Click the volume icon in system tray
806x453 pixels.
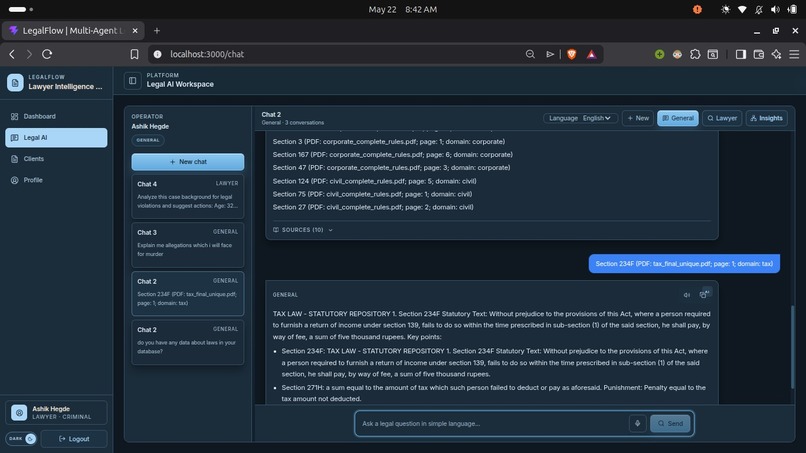775,9
